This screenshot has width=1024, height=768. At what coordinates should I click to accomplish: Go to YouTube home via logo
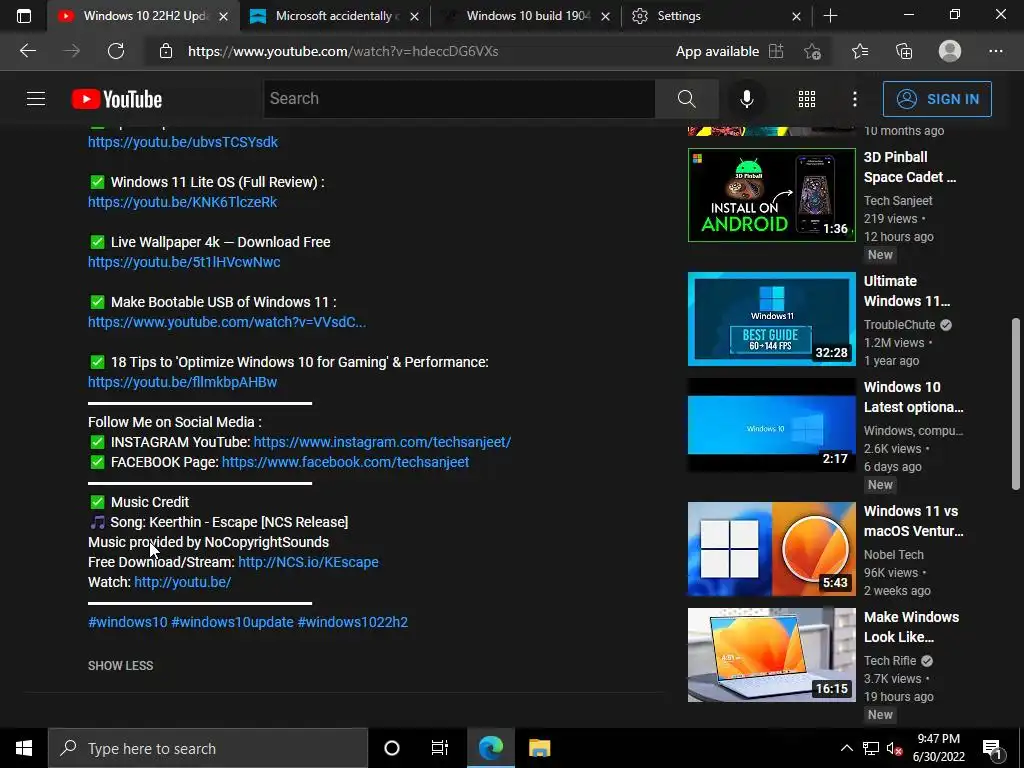pyautogui.click(x=117, y=99)
